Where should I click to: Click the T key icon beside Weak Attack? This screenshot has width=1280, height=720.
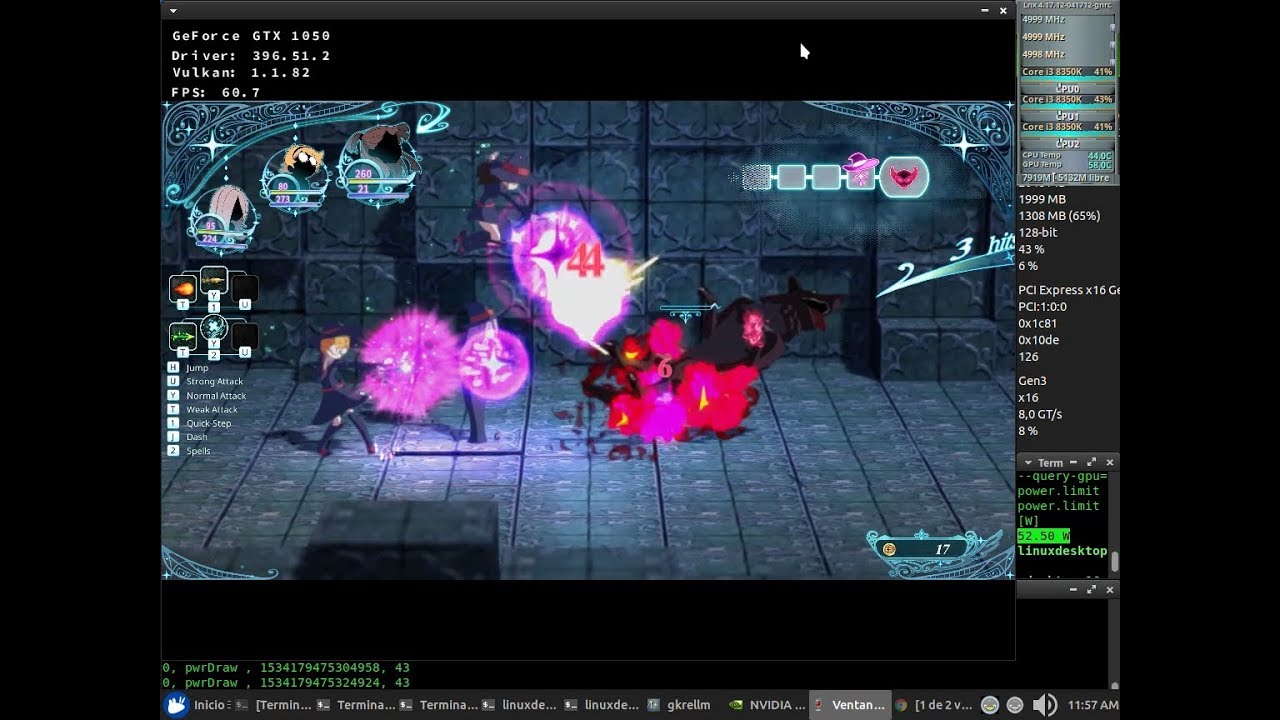(173, 410)
